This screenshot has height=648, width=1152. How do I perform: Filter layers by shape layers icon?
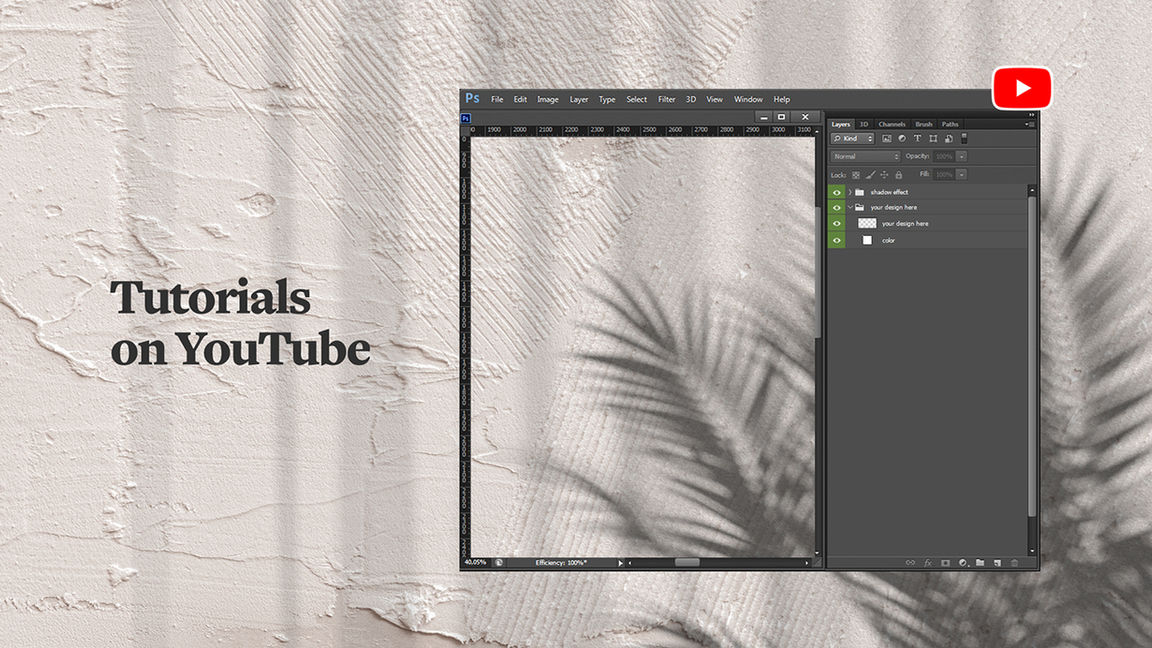933,139
